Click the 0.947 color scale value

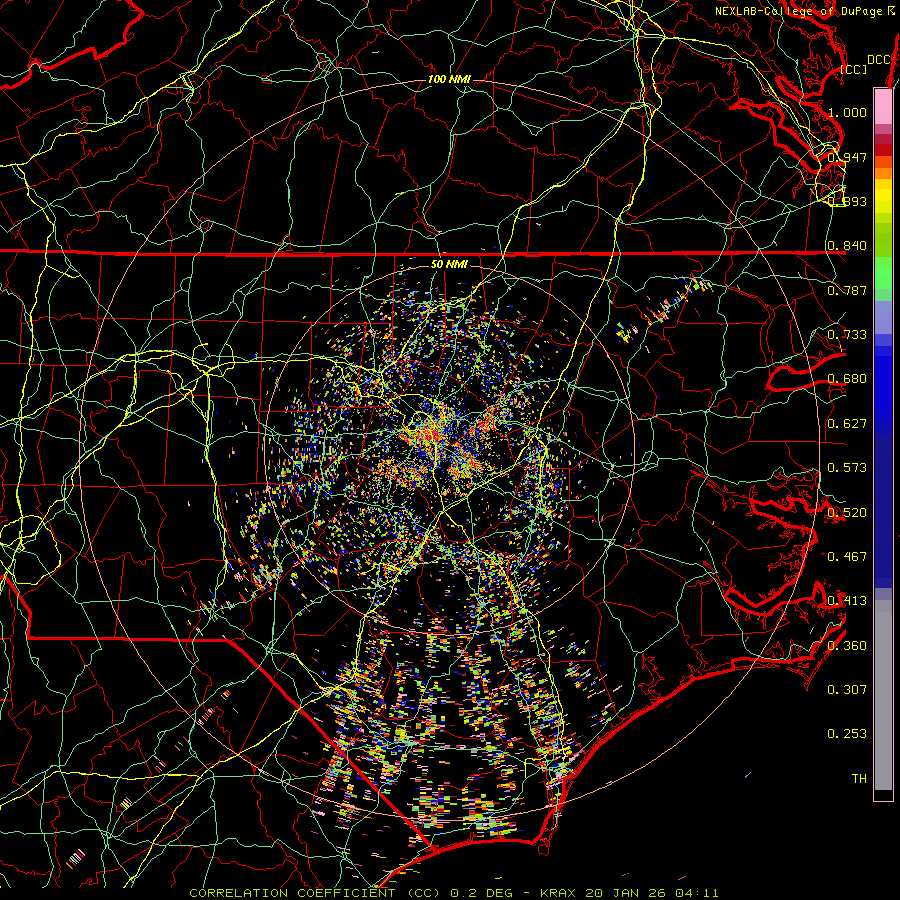point(847,157)
